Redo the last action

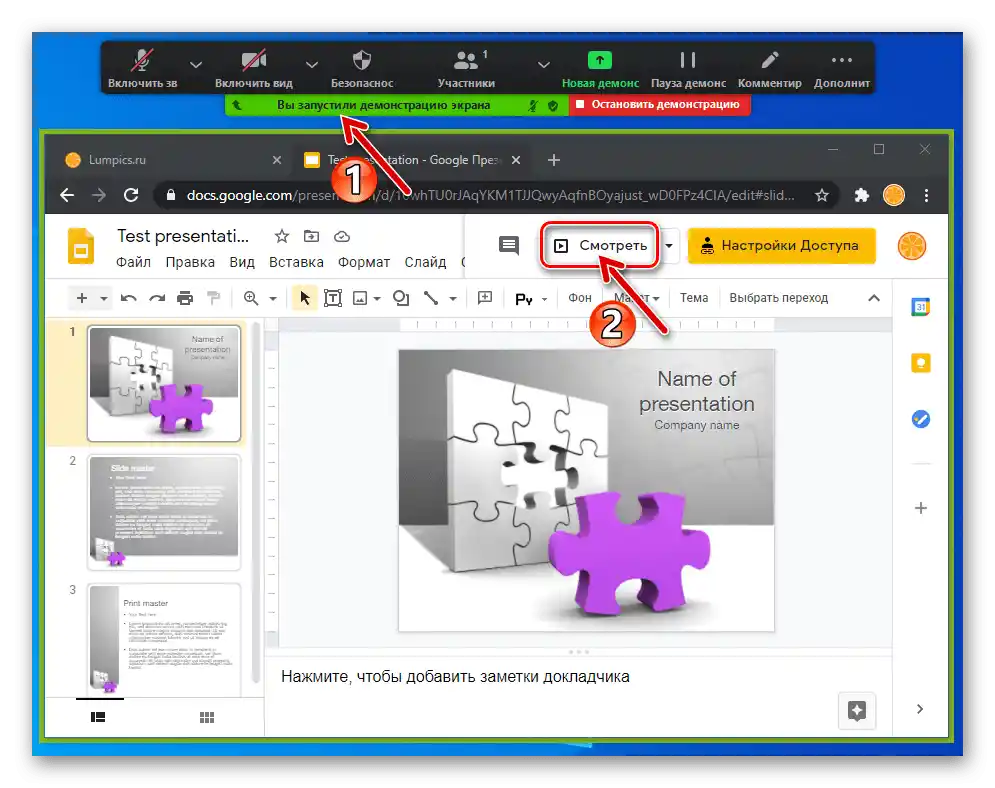click(157, 298)
